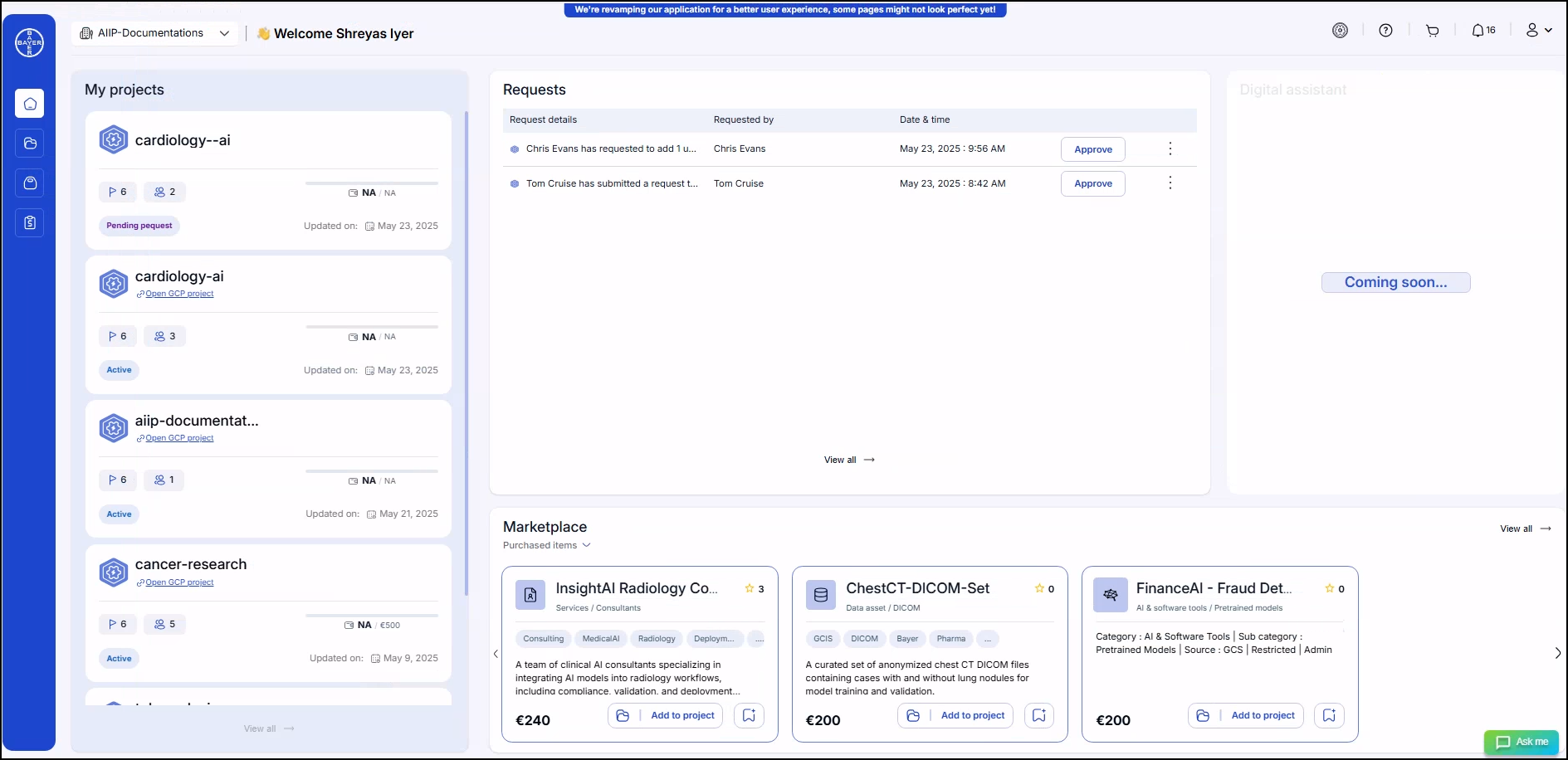
Task: Open the clipboard billing icon in sidebar
Action: pyautogui.click(x=30, y=222)
